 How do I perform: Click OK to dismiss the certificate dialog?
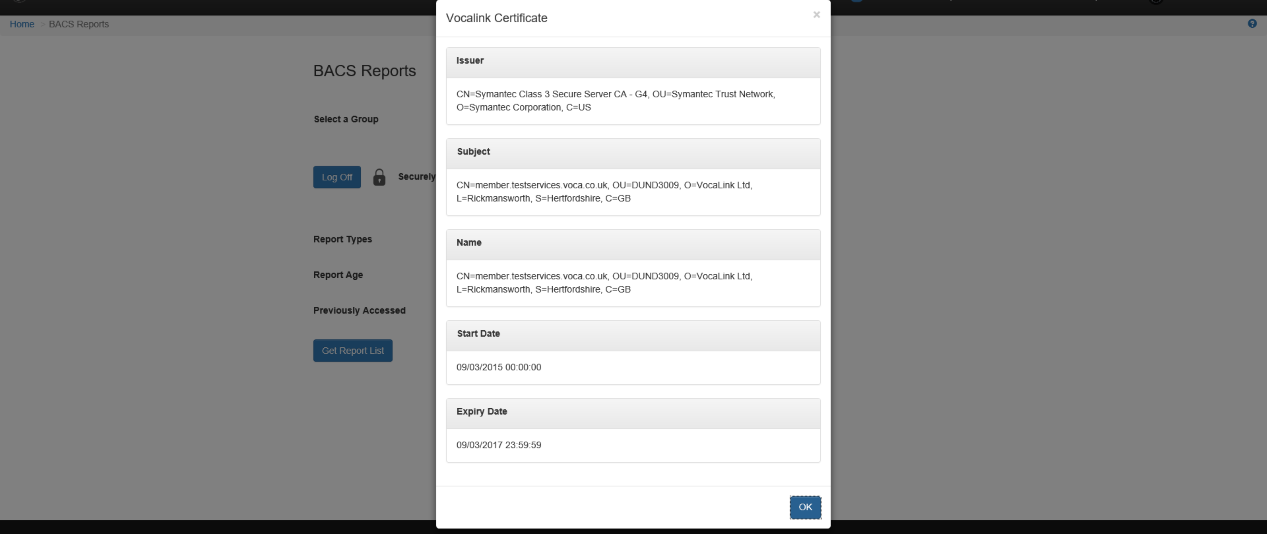pyautogui.click(x=805, y=507)
